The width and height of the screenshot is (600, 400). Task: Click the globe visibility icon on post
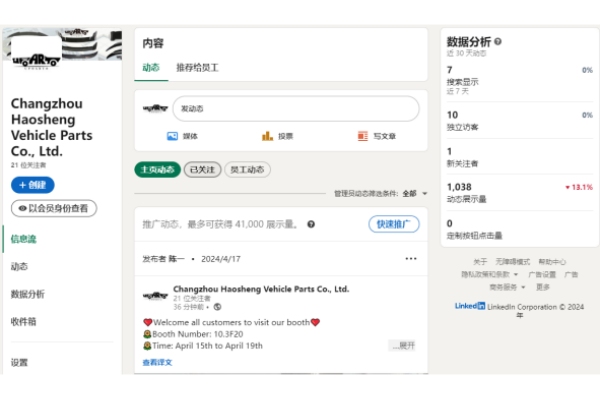tap(217, 307)
